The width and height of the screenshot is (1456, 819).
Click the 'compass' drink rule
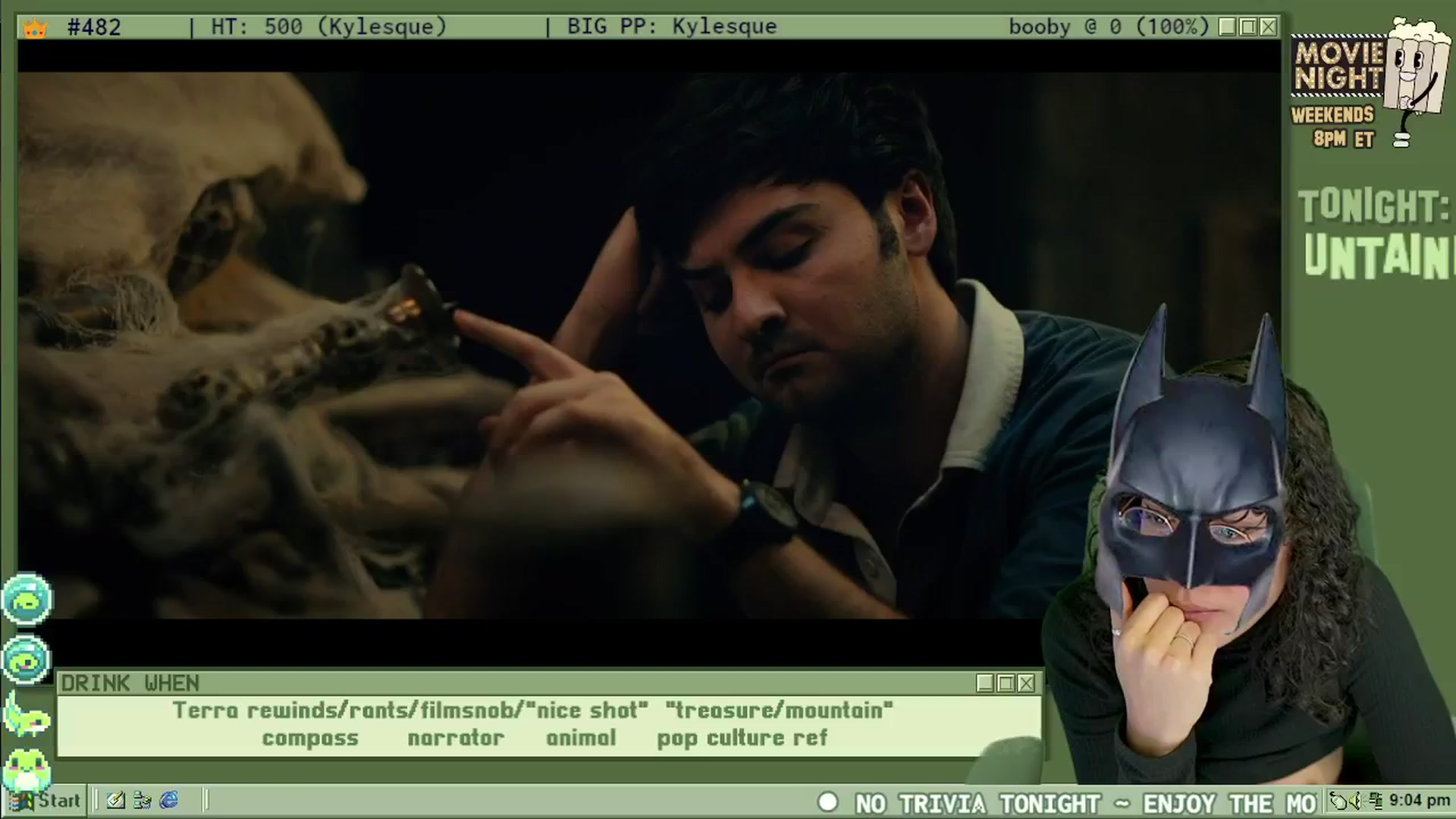[x=310, y=738]
